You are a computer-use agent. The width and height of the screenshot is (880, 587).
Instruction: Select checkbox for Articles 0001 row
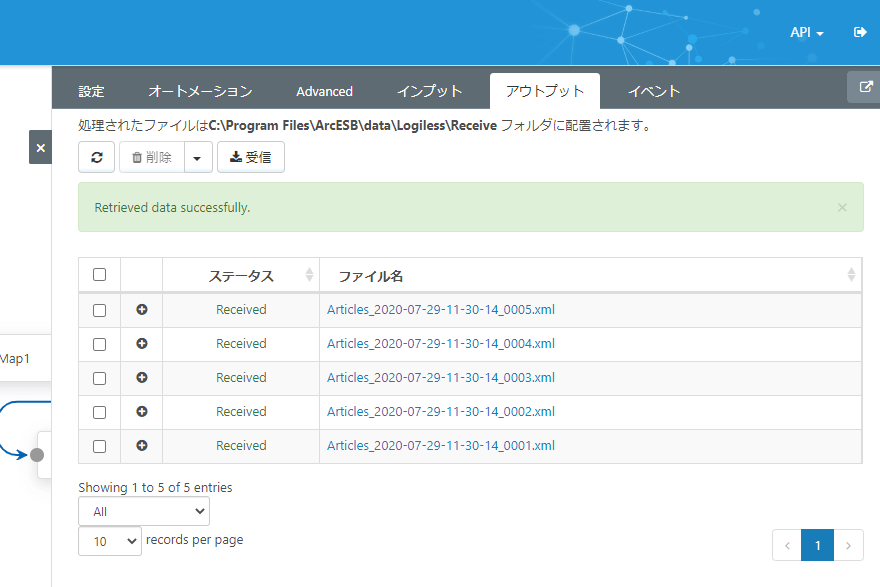click(x=99, y=446)
